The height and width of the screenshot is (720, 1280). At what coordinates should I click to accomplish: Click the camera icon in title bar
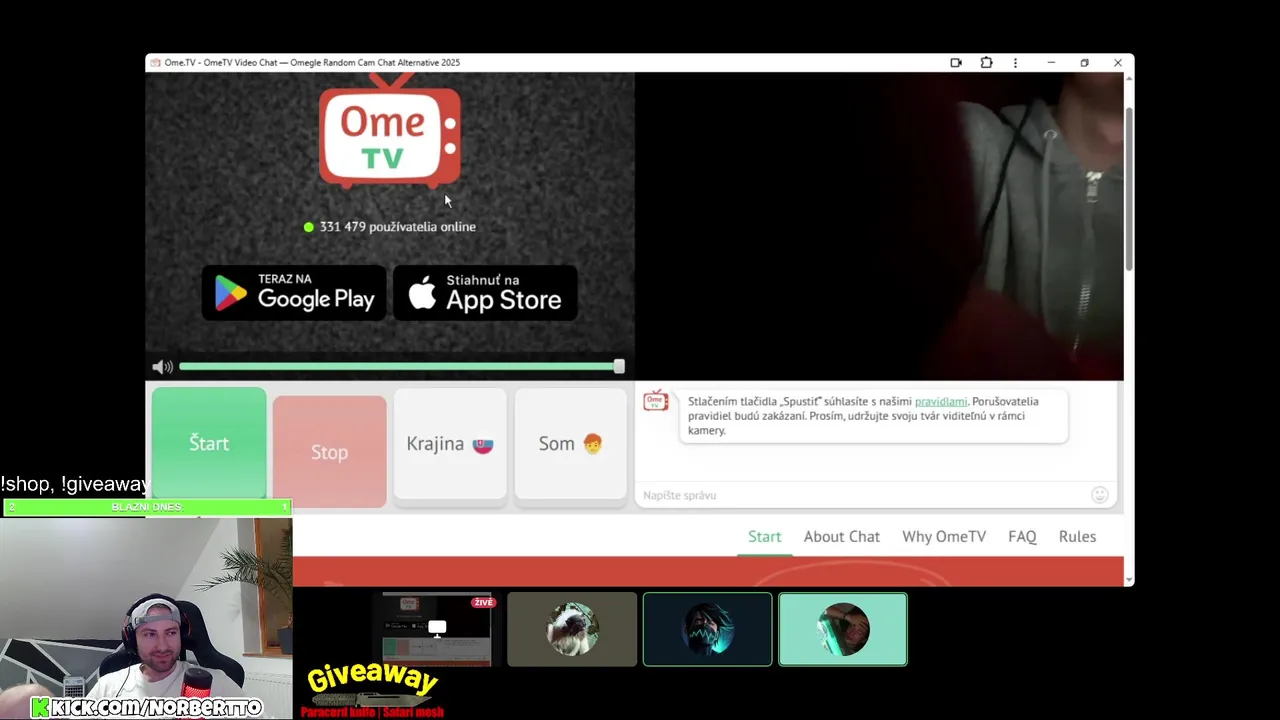point(956,63)
